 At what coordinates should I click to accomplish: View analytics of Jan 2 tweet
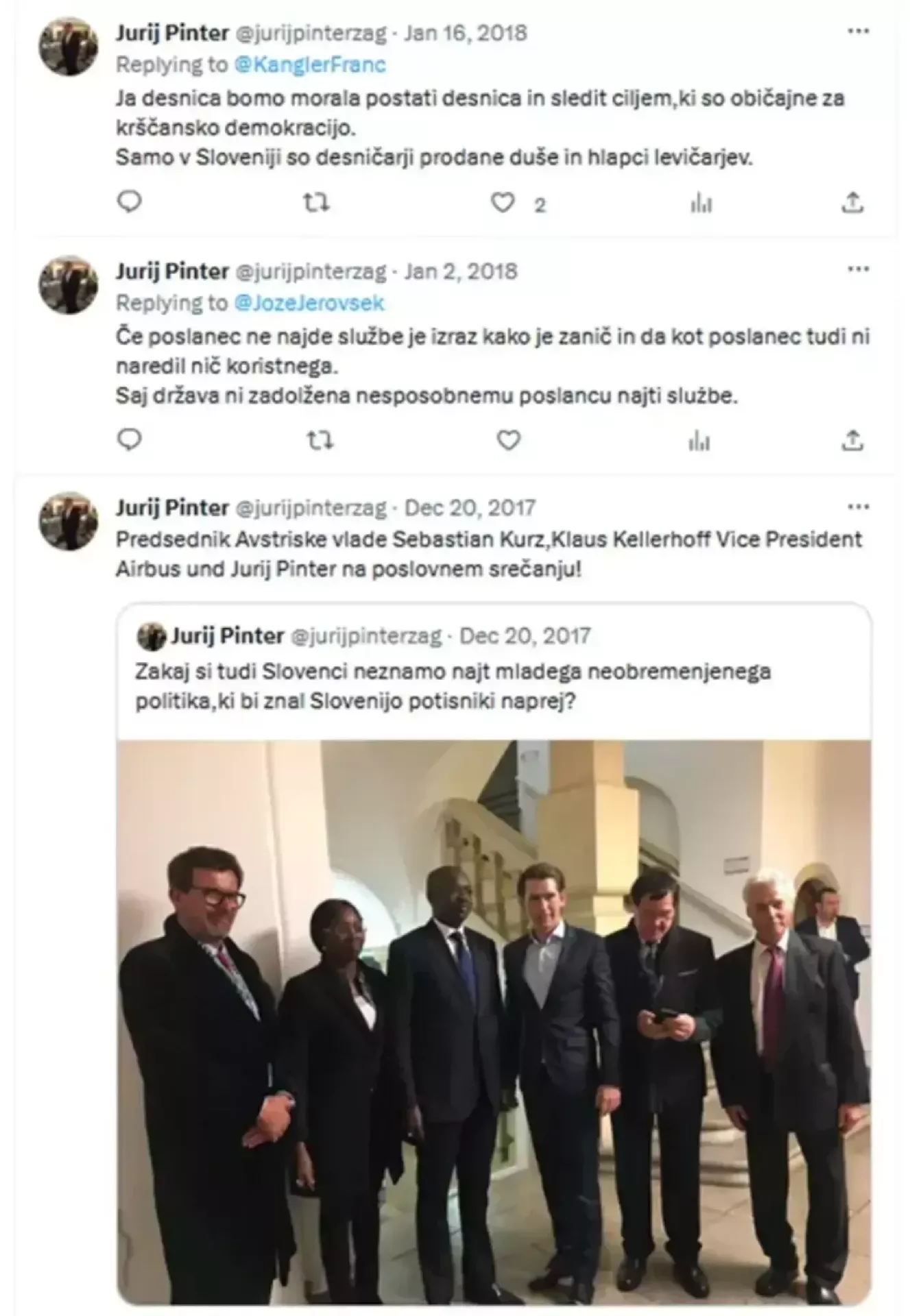coord(699,441)
